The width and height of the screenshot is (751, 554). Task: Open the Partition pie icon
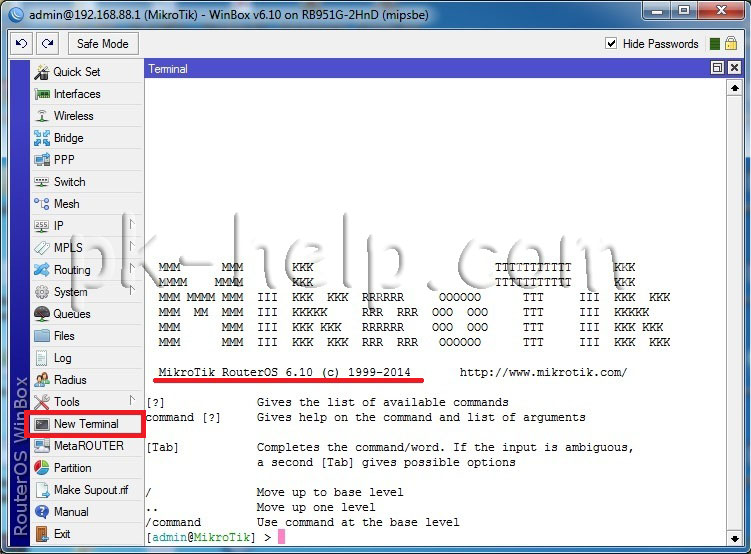(42, 468)
